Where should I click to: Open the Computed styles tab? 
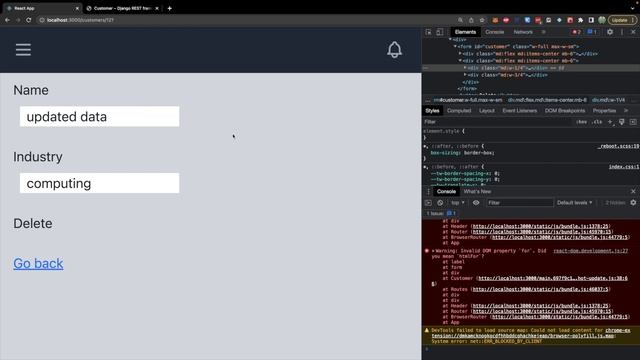[459, 111]
